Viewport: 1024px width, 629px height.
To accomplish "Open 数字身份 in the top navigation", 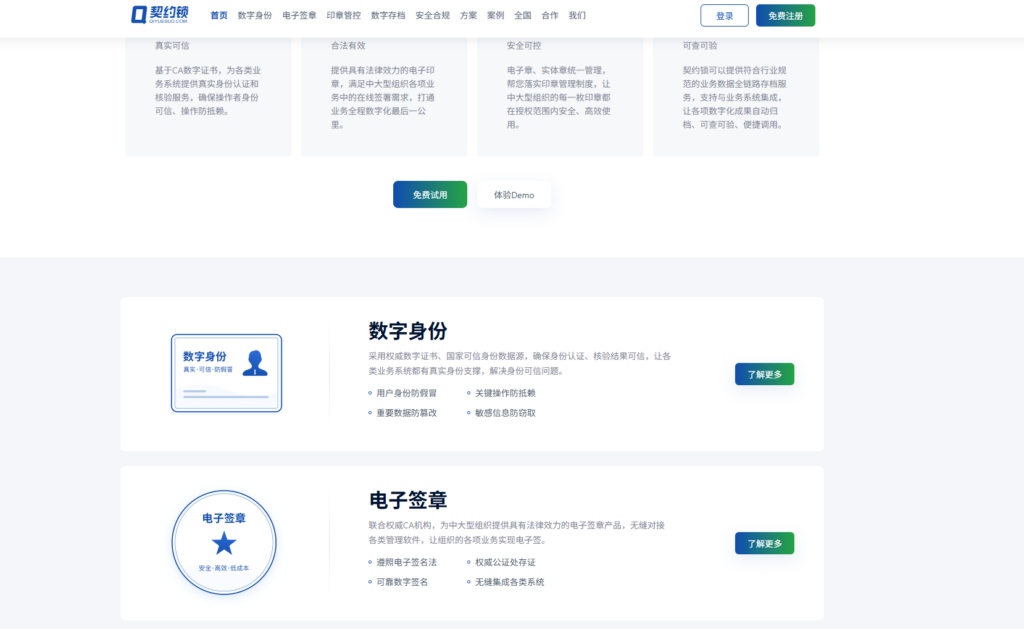I will (x=255, y=16).
